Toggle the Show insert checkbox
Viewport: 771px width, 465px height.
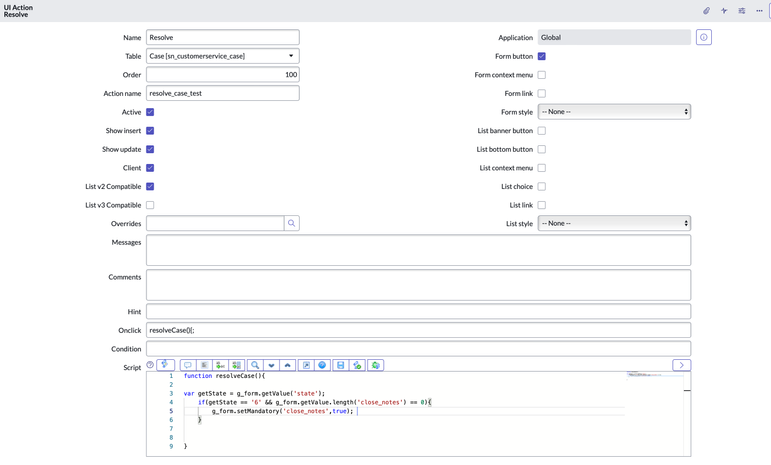pyautogui.click(x=150, y=131)
